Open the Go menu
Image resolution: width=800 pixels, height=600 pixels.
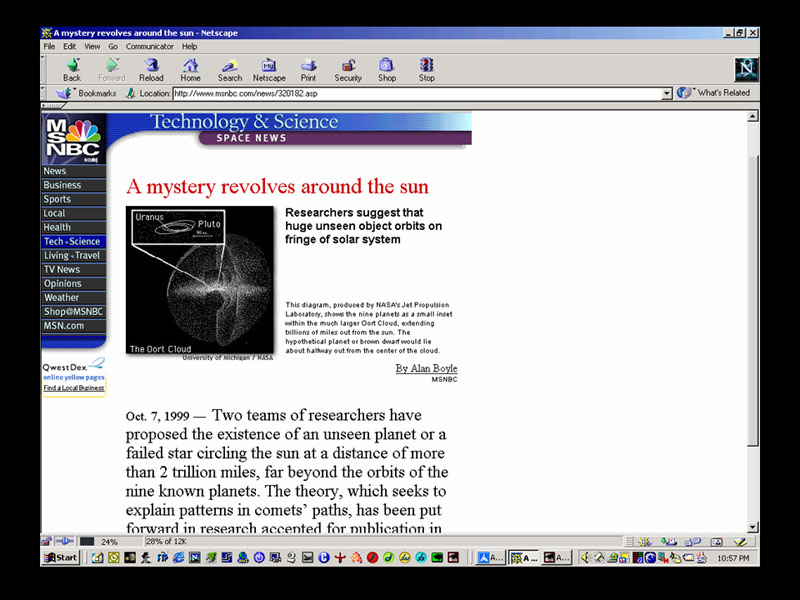click(x=114, y=46)
